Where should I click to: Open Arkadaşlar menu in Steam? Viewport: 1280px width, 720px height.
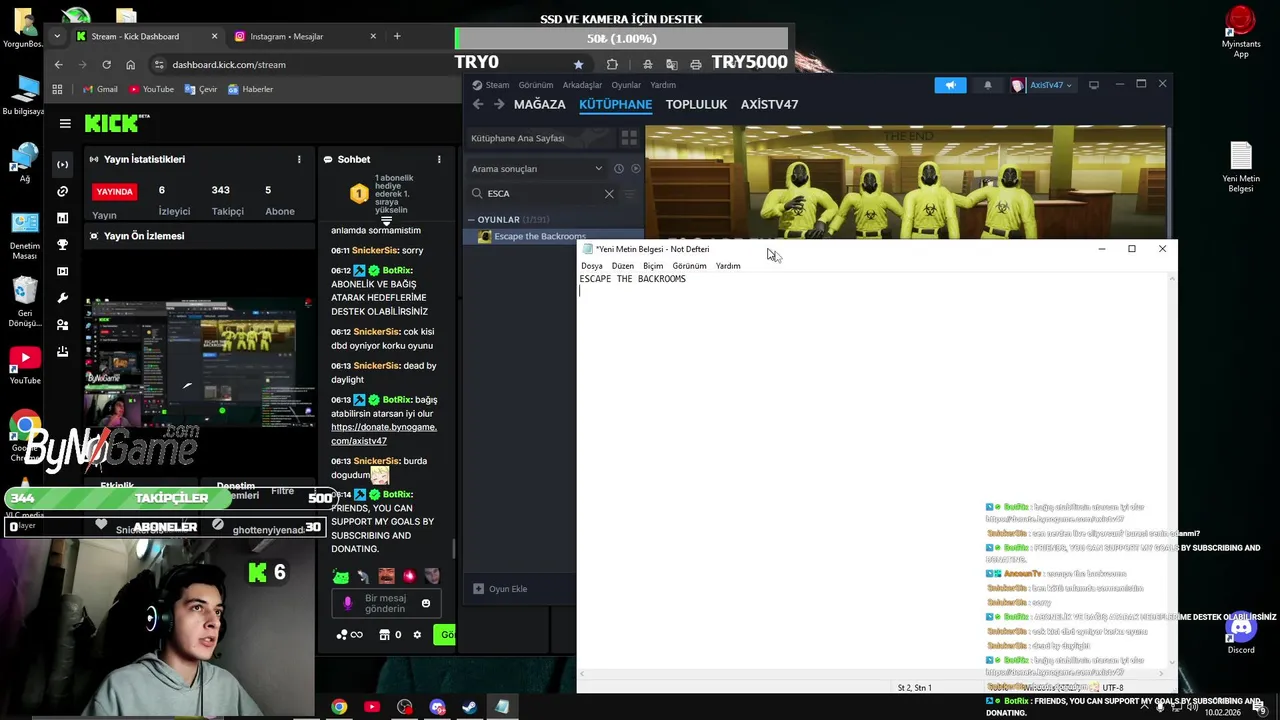[x=582, y=85]
